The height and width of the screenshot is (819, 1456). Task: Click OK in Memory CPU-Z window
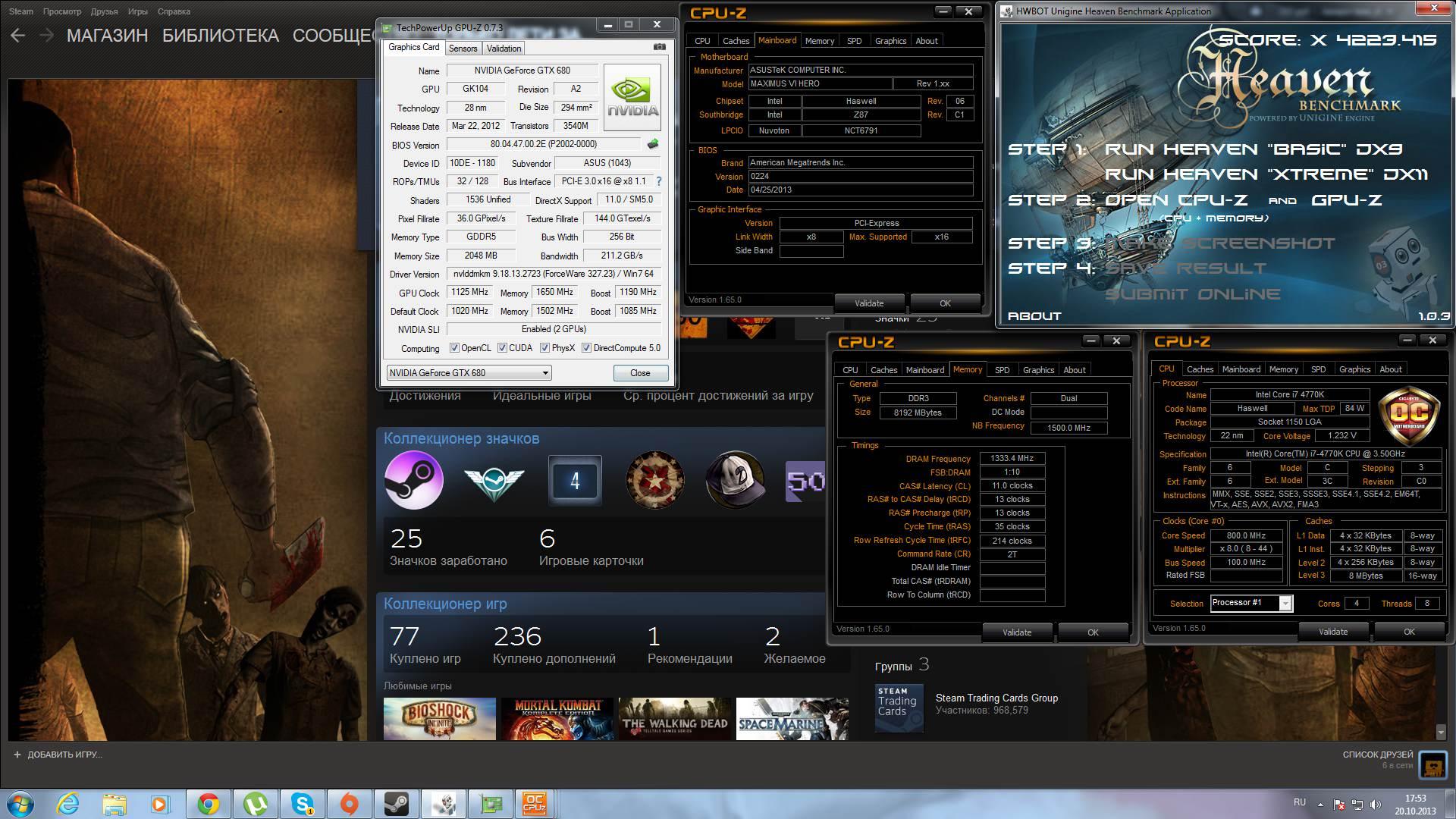(1093, 632)
